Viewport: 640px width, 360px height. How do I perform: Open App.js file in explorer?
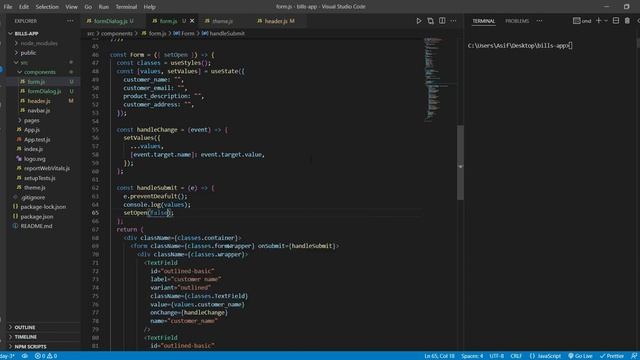(x=32, y=130)
